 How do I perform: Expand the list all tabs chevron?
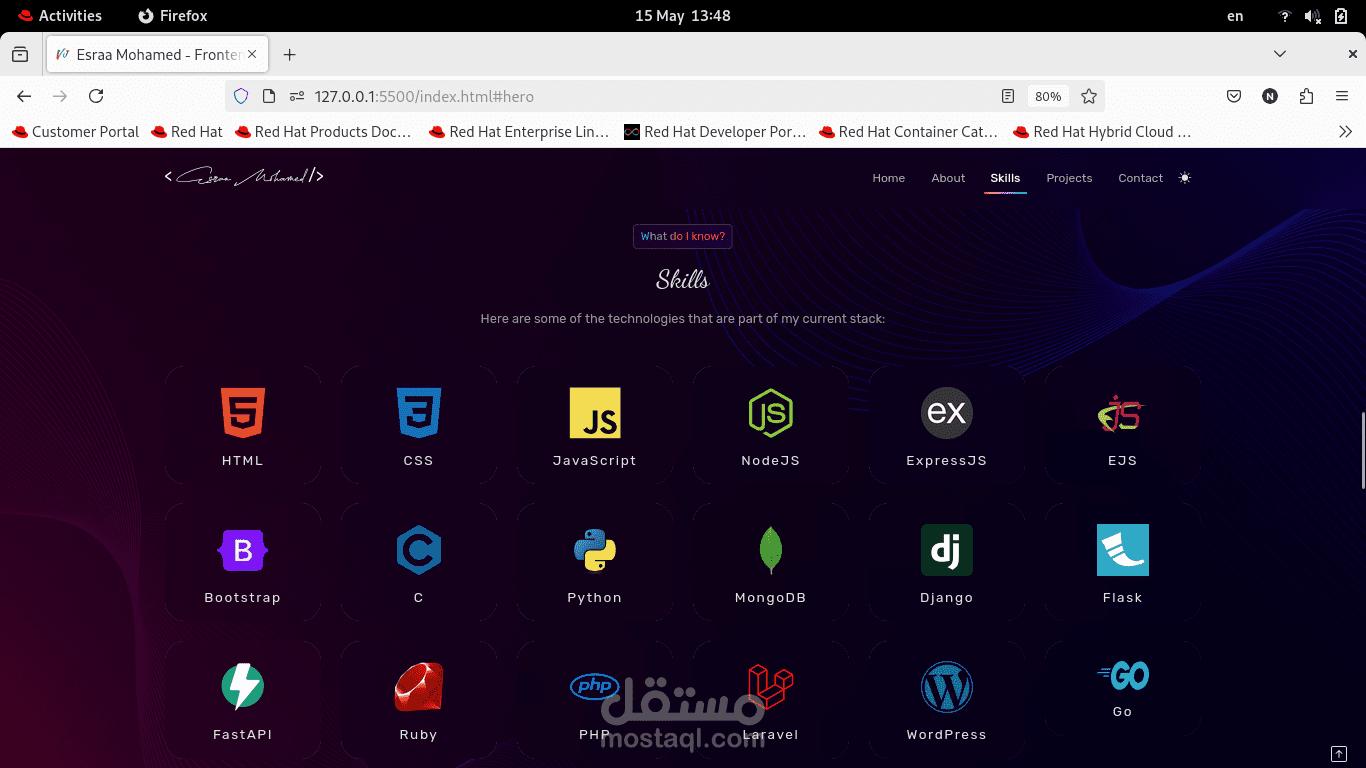click(1280, 54)
